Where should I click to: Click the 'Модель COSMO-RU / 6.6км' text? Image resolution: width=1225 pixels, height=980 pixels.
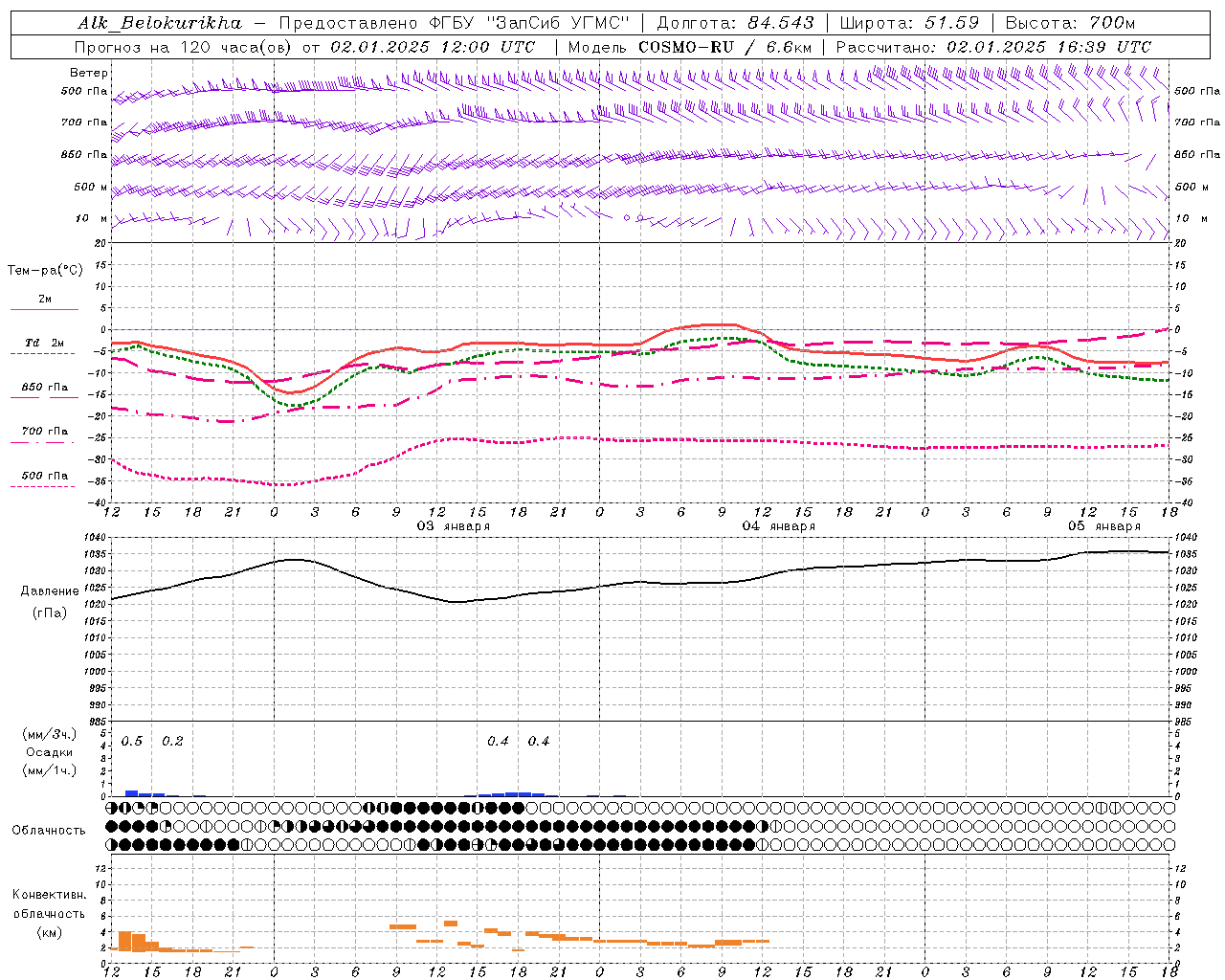coord(690,47)
